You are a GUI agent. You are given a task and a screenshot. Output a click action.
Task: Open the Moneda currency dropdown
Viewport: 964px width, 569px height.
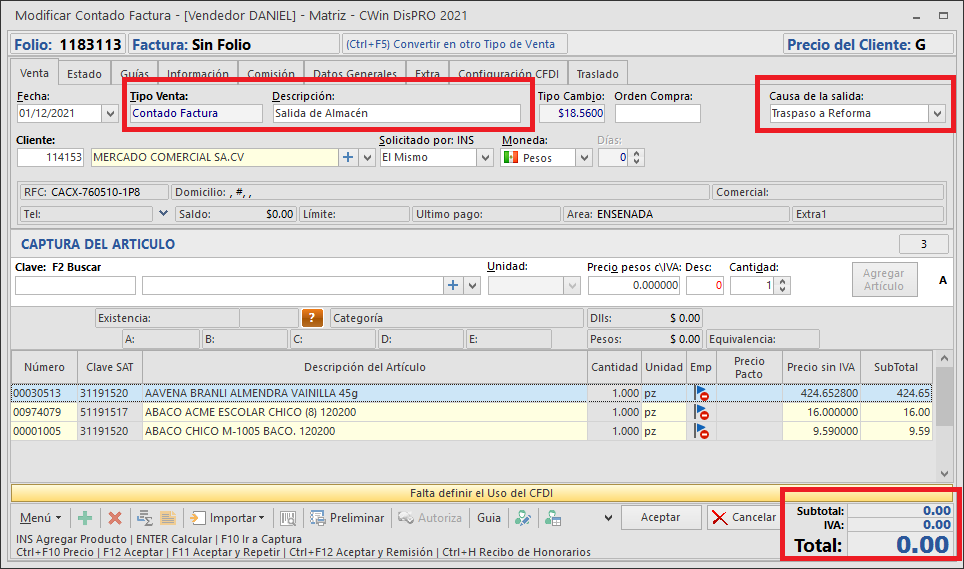583,158
